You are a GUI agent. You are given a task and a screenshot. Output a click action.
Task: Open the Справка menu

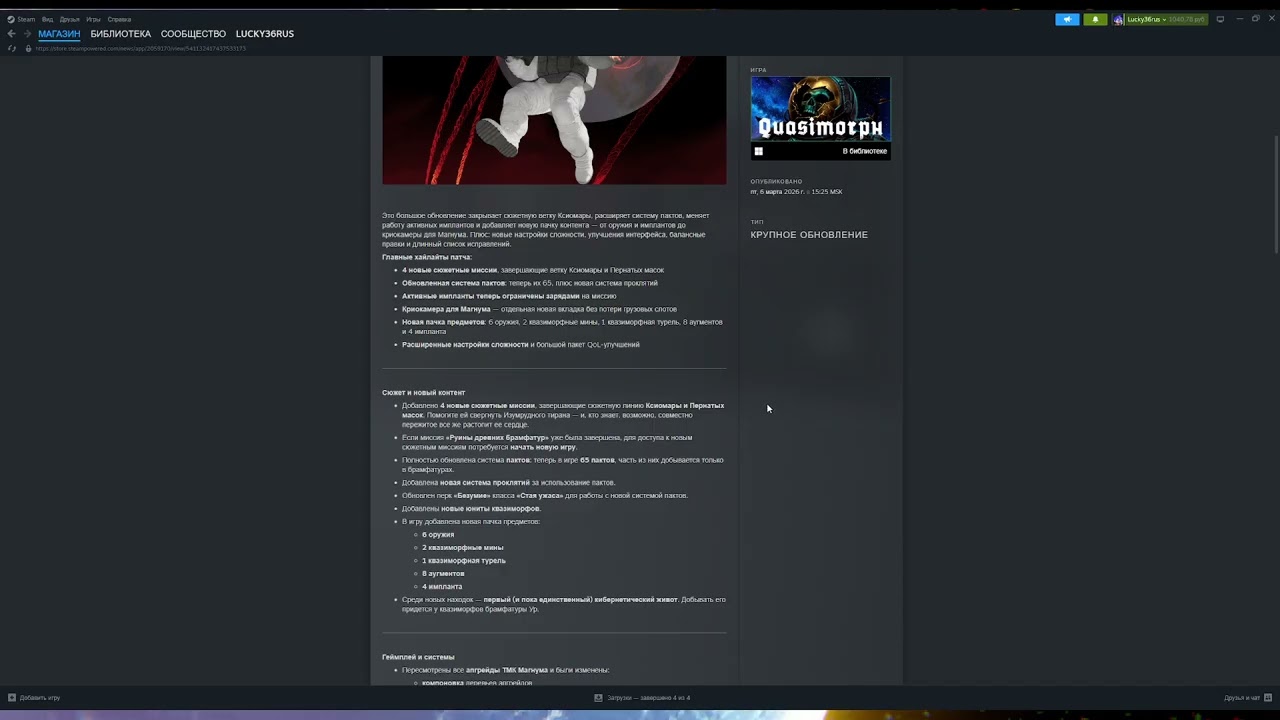pos(119,19)
